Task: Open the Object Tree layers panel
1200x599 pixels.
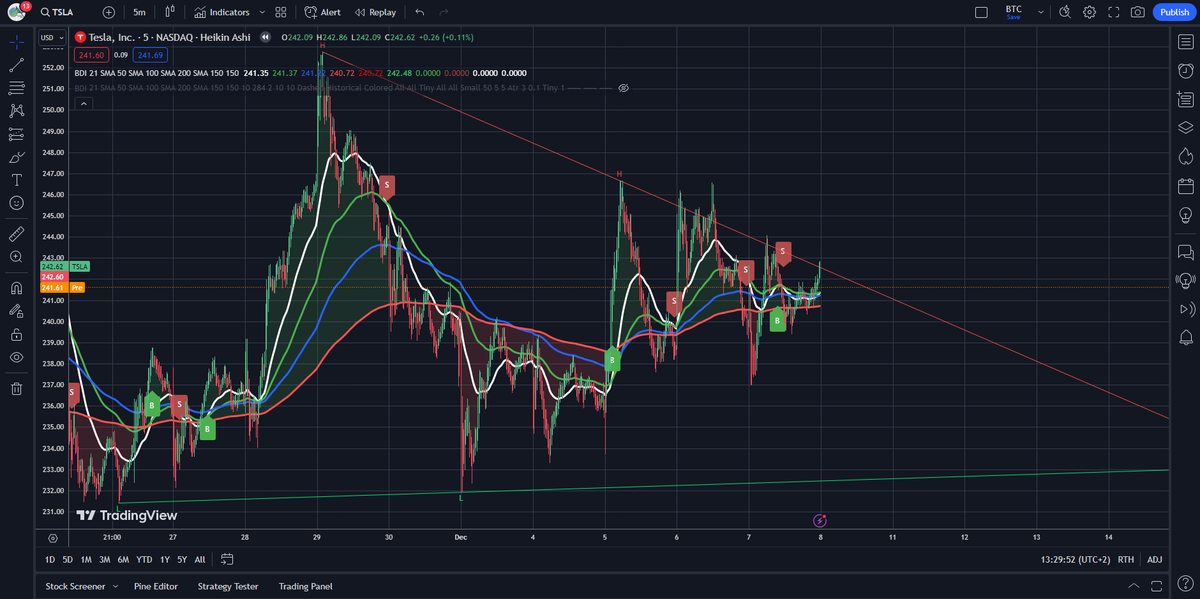Action: coord(1186,127)
